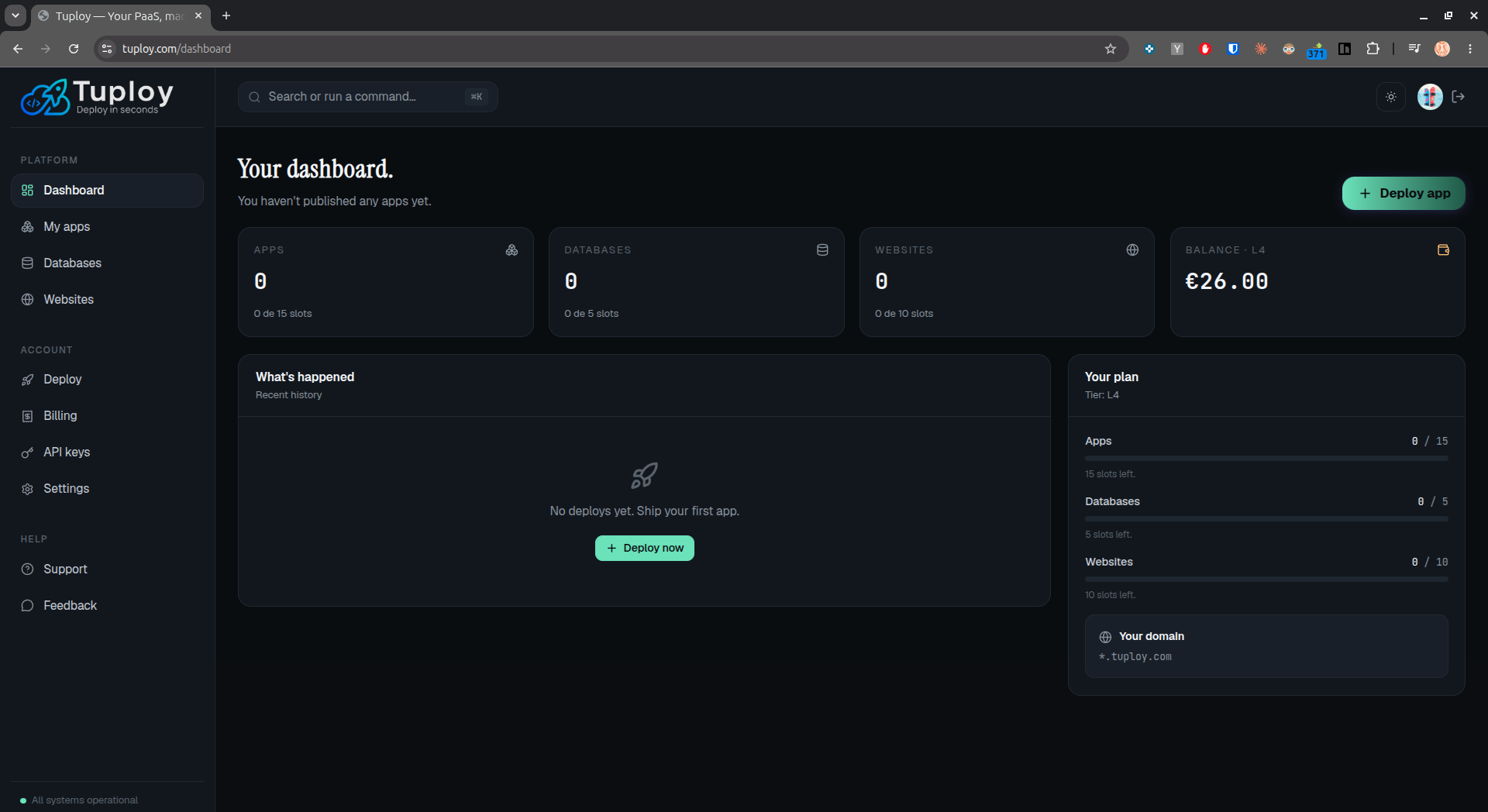Toggle the light/dark theme sun icon
This screenshot has width=1488, height=812.
[x=1391, y=97]
